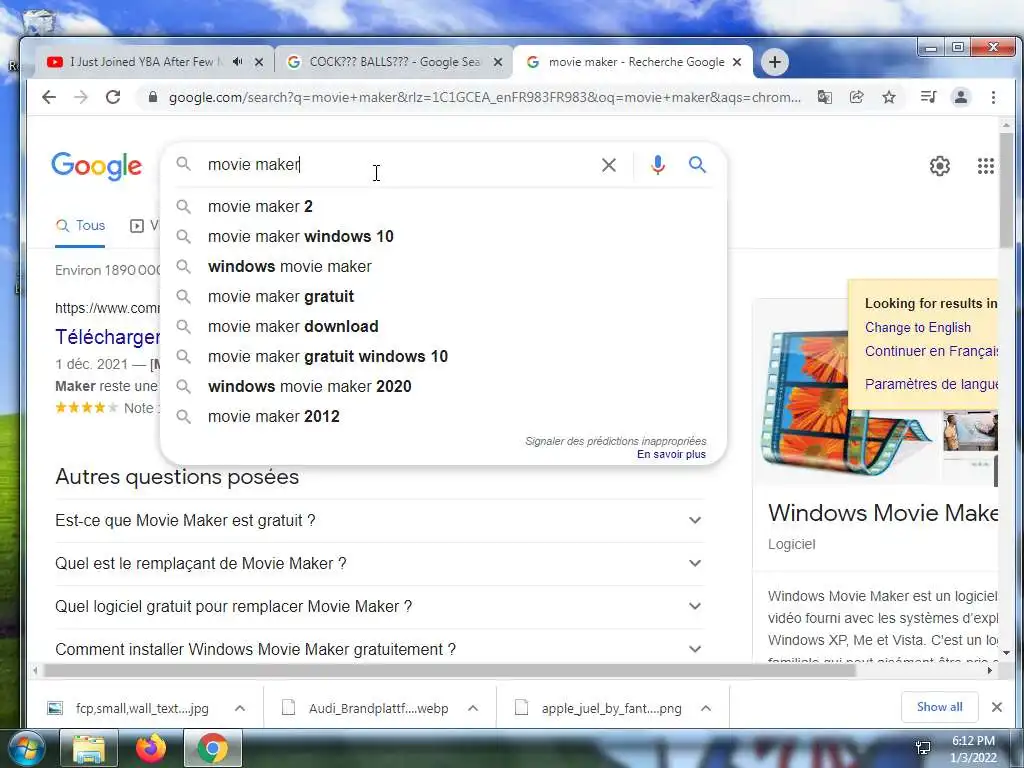Viewport: 1024px width, 768px height.
Task: Choose suggestion 'movie maker download'
Action: tap(443, 327)
